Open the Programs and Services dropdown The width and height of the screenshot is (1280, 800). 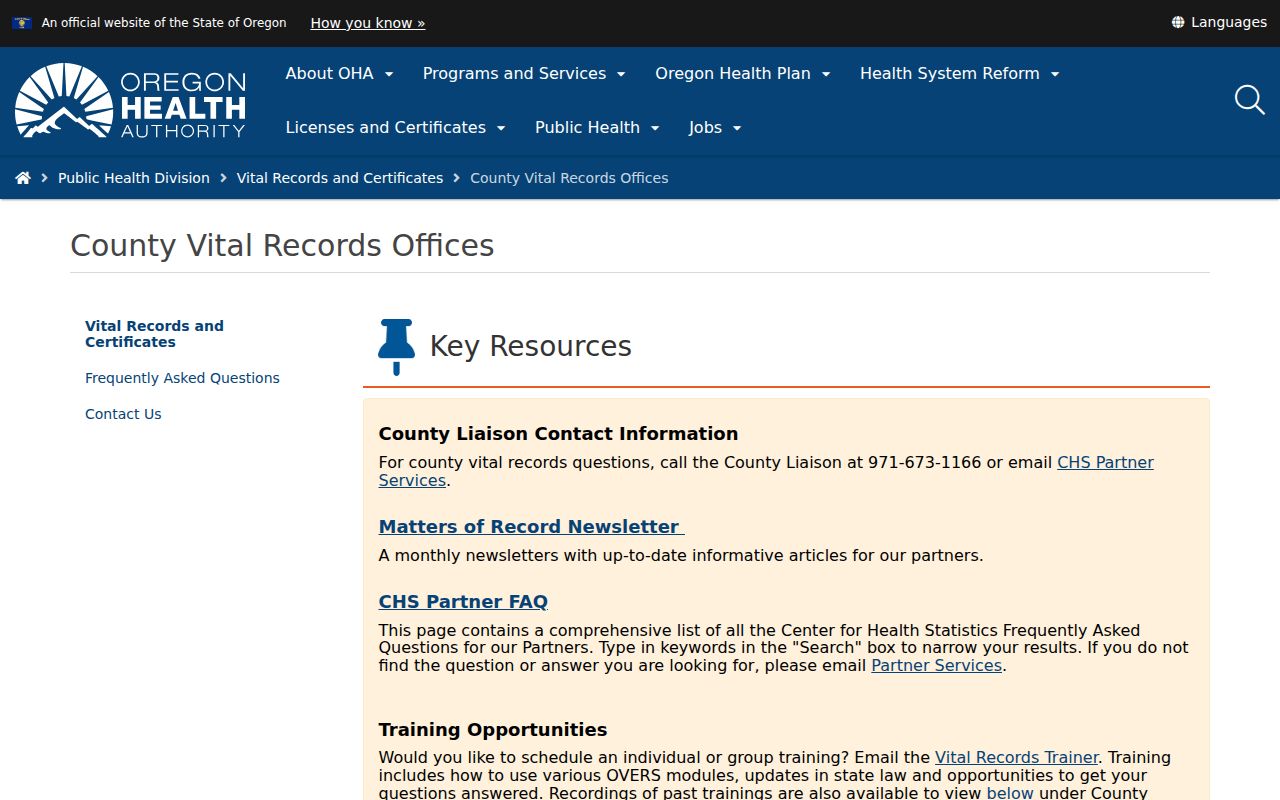pyautogui.click(x=524, y=73)
